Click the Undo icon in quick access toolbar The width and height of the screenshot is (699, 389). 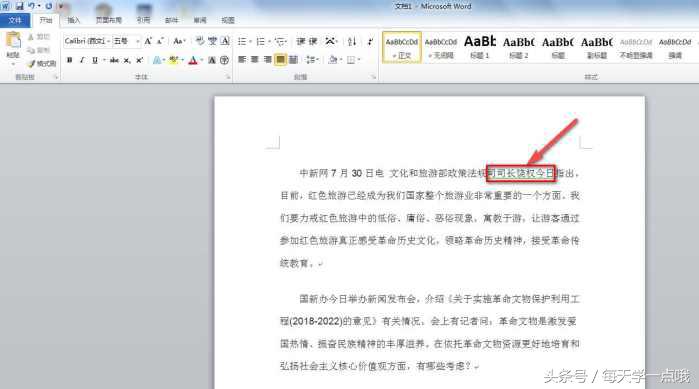[x=31, y=6]
